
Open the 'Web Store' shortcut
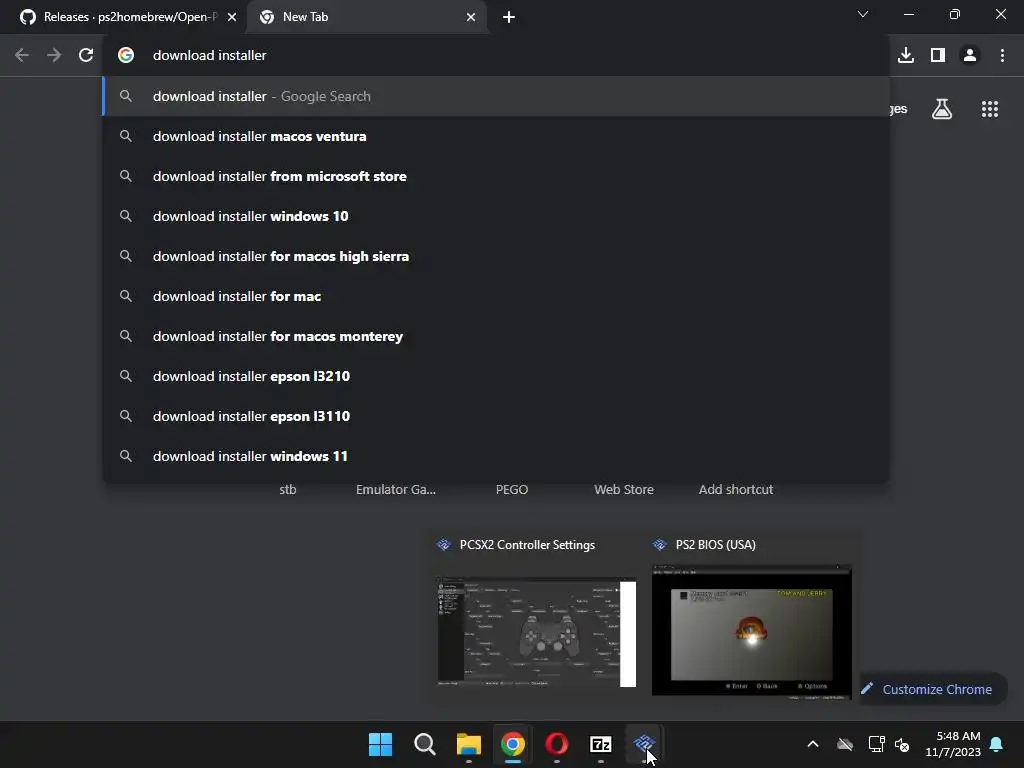624,490
